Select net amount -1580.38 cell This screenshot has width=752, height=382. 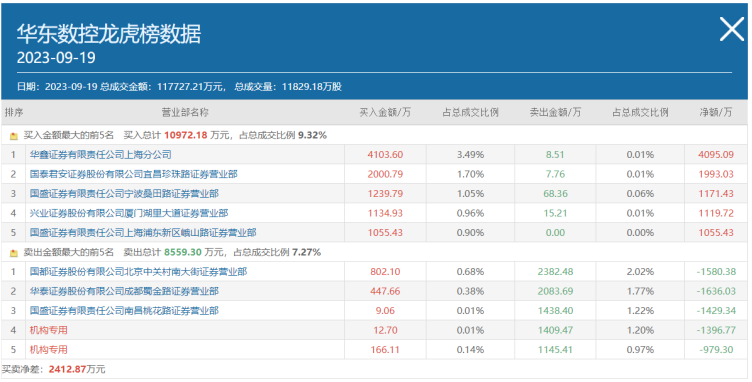716,272
